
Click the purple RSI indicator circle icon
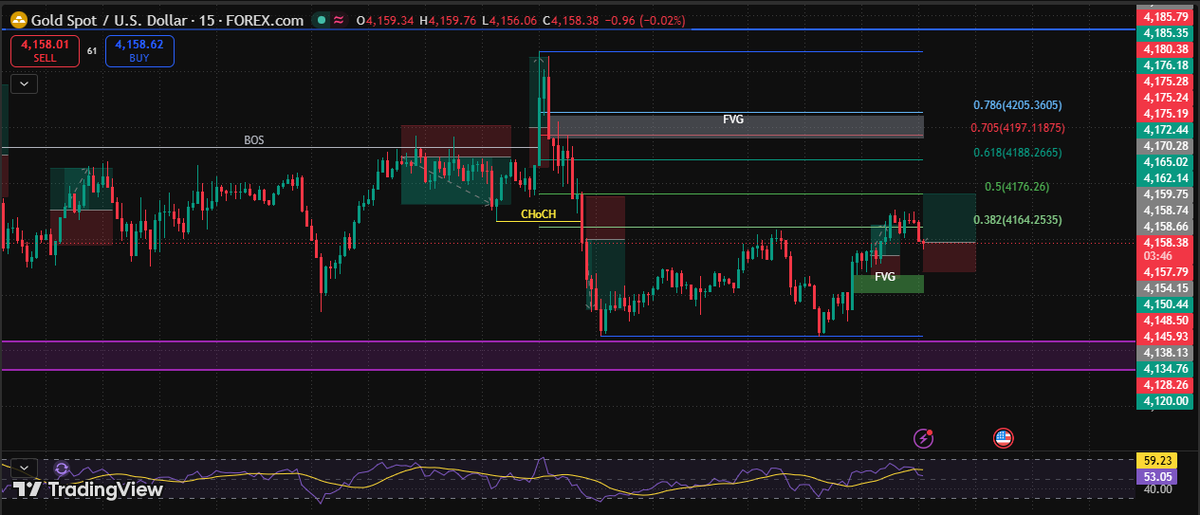pyautogui.click(x=62, y=467)
